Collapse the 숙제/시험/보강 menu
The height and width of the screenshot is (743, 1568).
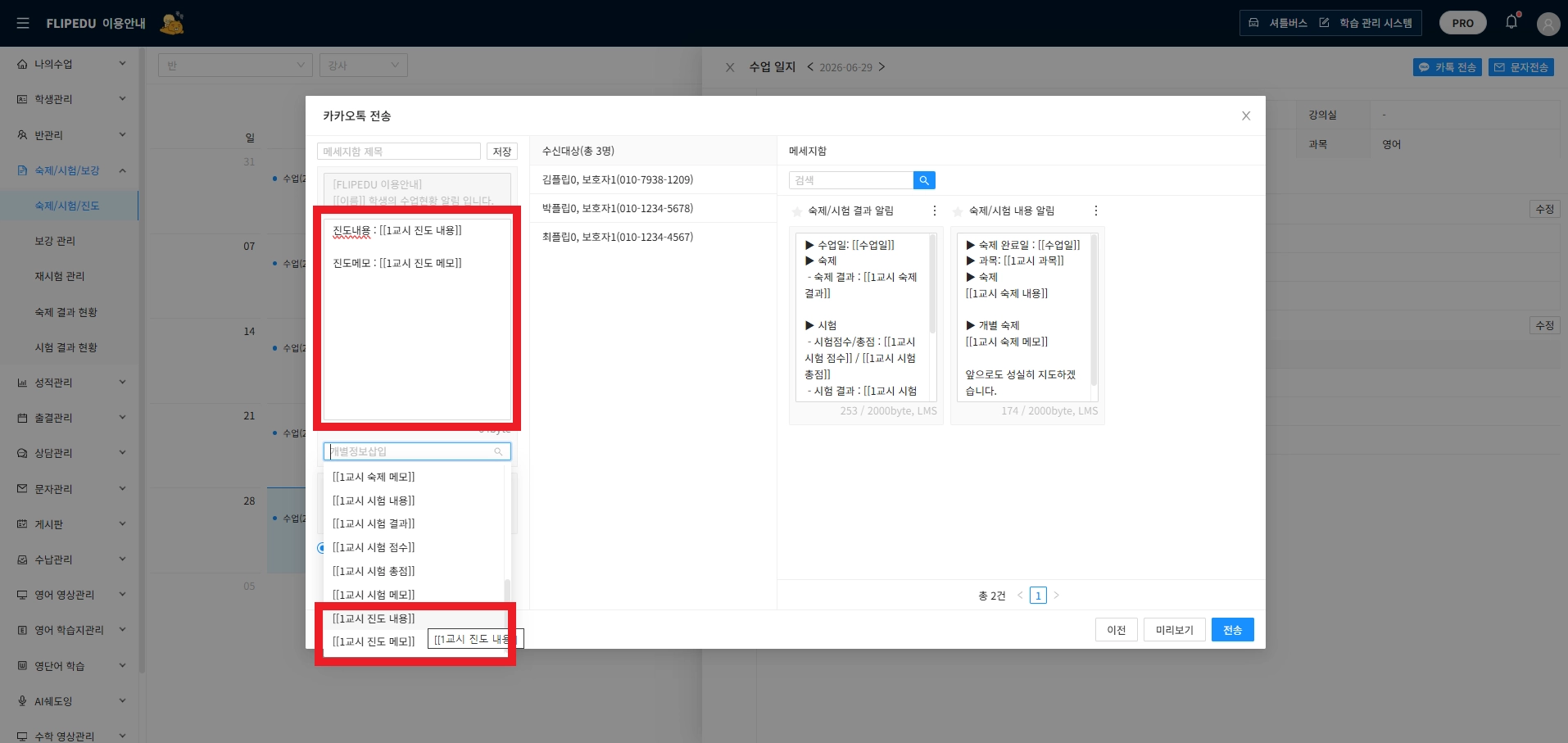(x=123, y=170)
